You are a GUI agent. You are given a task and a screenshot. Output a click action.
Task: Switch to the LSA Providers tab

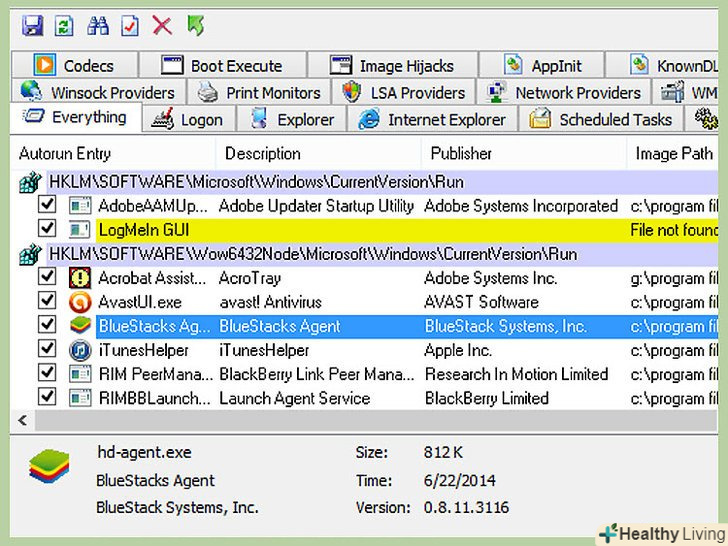pos(403,92)
